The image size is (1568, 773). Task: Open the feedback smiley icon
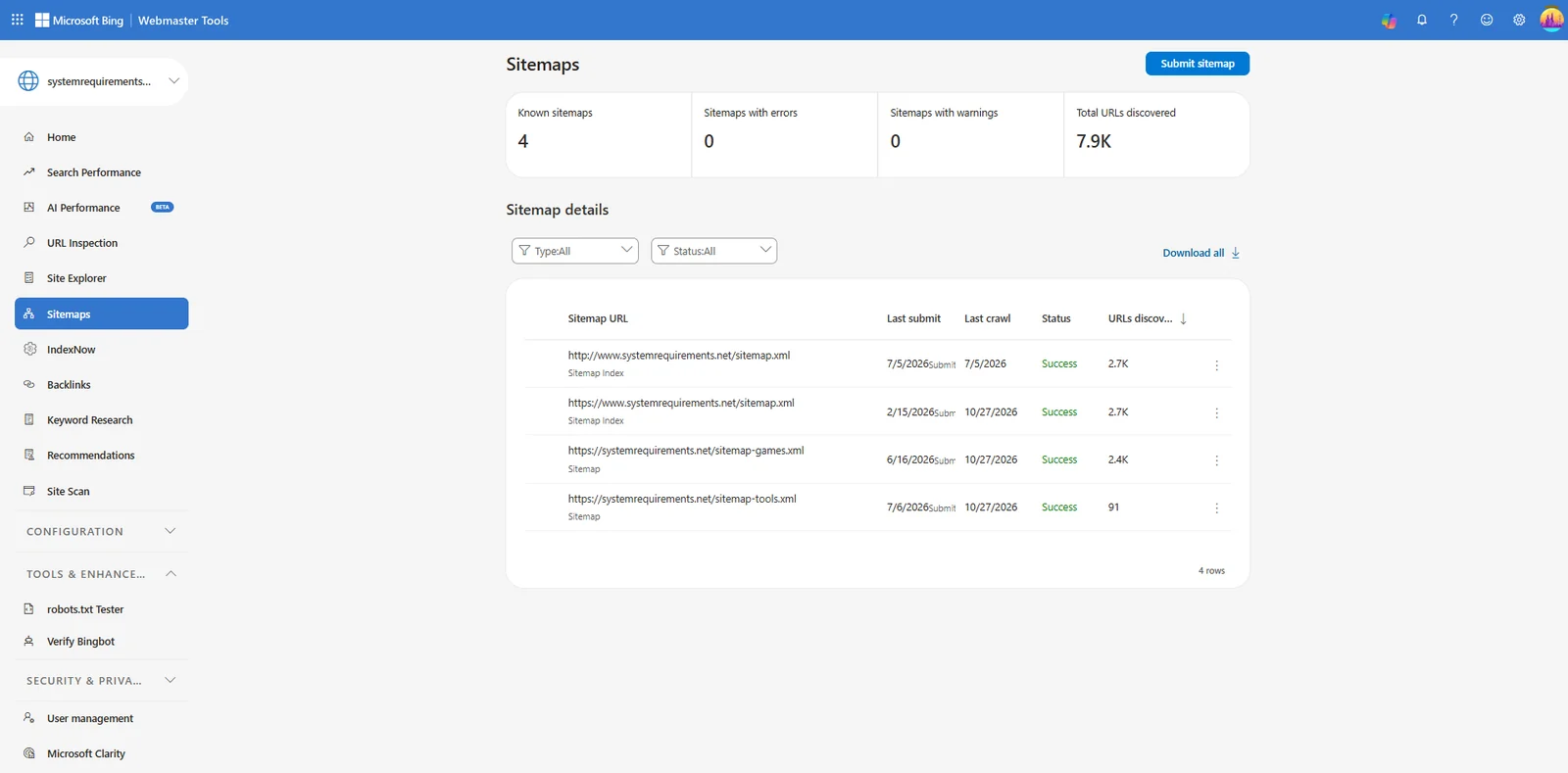pos(1487,20)
